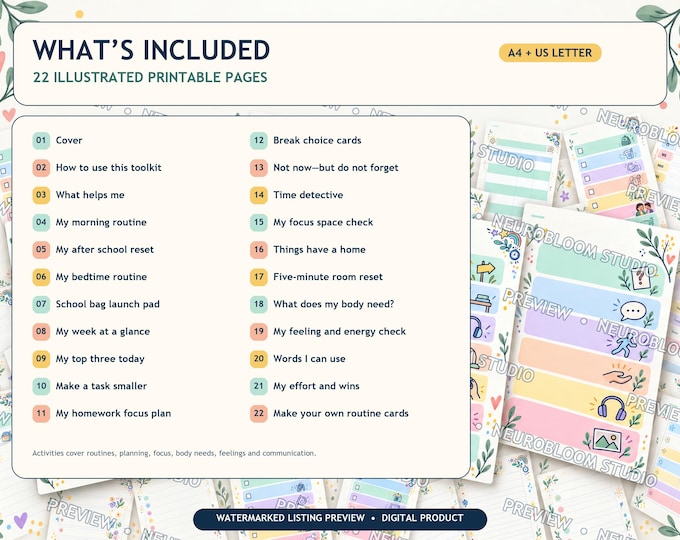
Task: Select the Time detective text
Action: (x=308, y=195)
